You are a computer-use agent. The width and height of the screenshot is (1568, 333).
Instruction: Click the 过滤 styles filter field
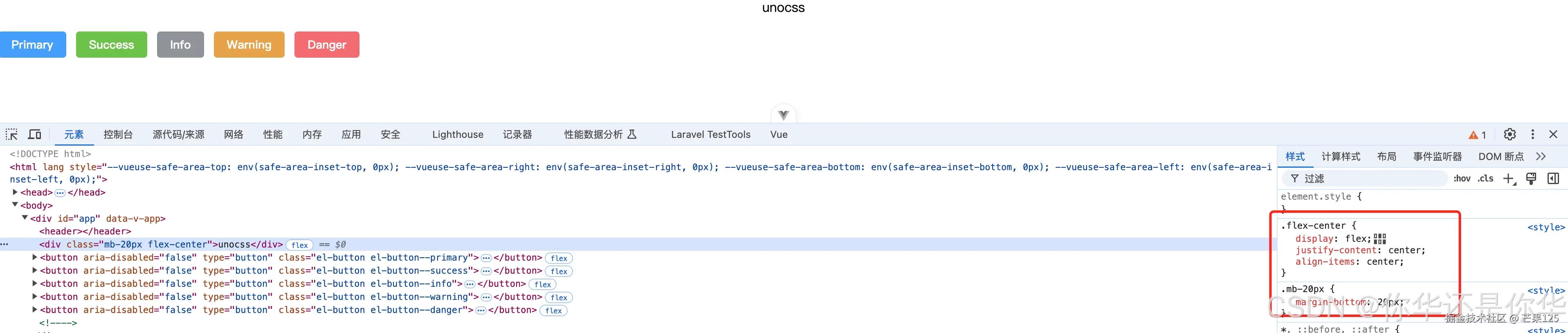1370,178
